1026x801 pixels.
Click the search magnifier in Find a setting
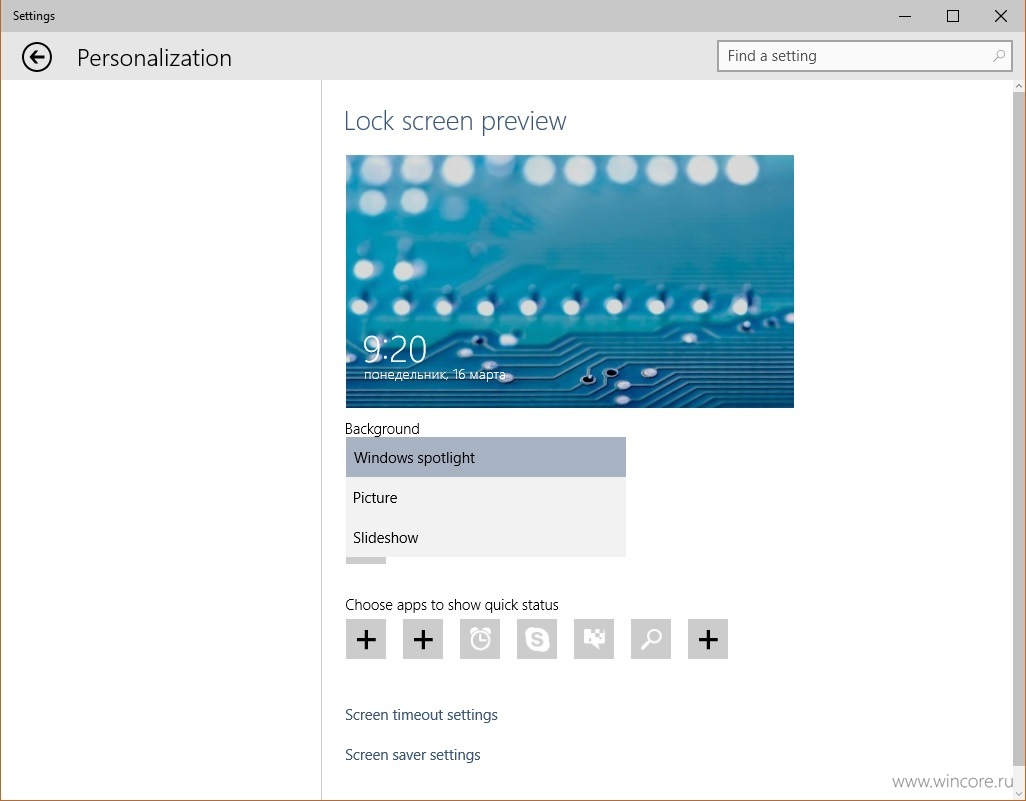999,56
